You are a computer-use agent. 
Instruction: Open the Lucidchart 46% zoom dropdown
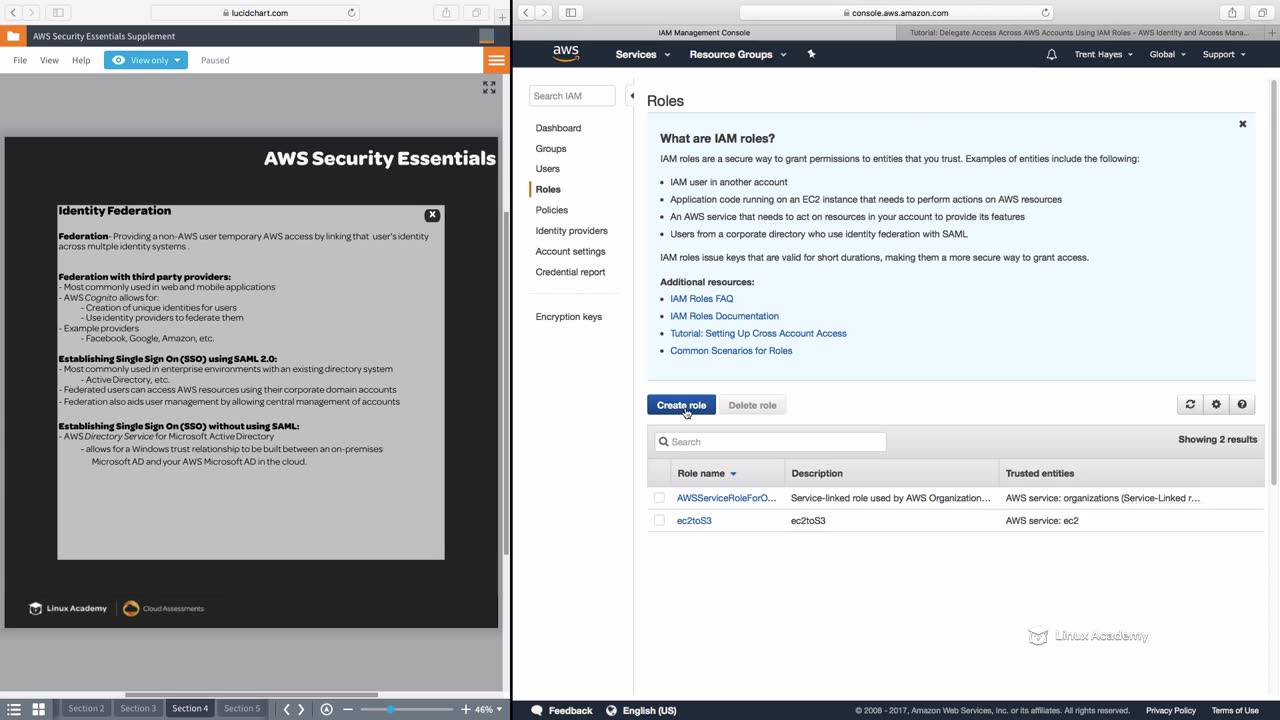click(x=487, y=709)
